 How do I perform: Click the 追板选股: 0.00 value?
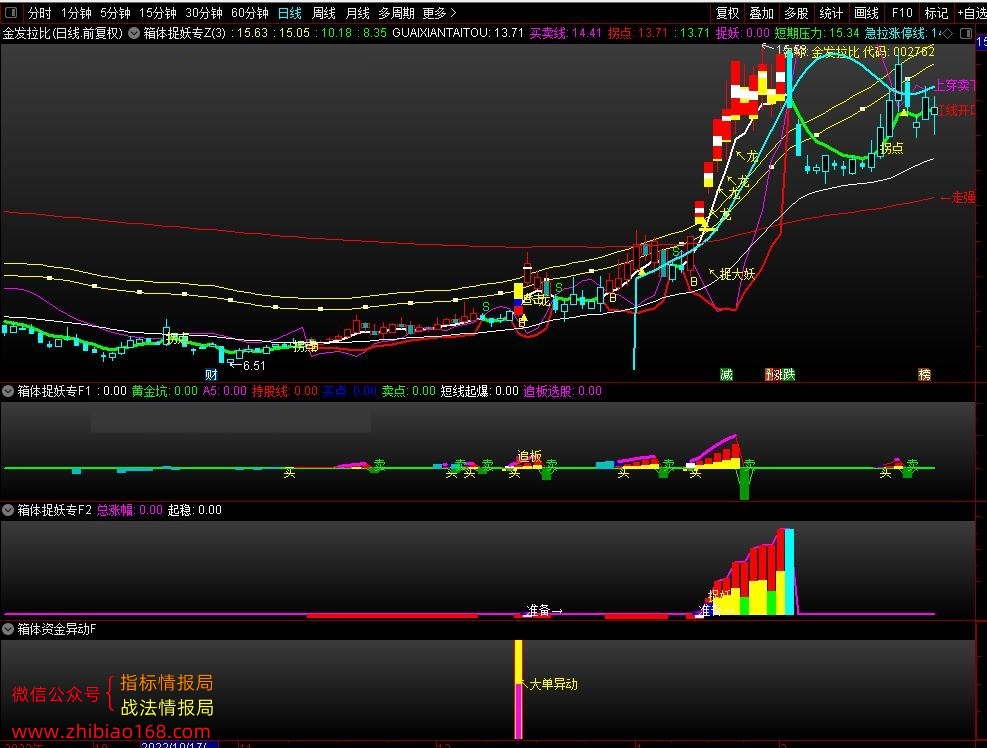click(x=563, y=391)
